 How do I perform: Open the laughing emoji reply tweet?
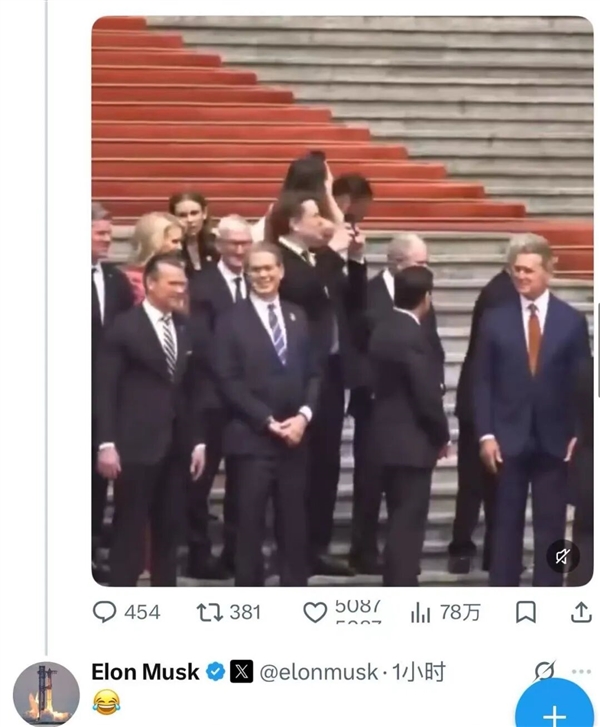(x=106, y=701)
